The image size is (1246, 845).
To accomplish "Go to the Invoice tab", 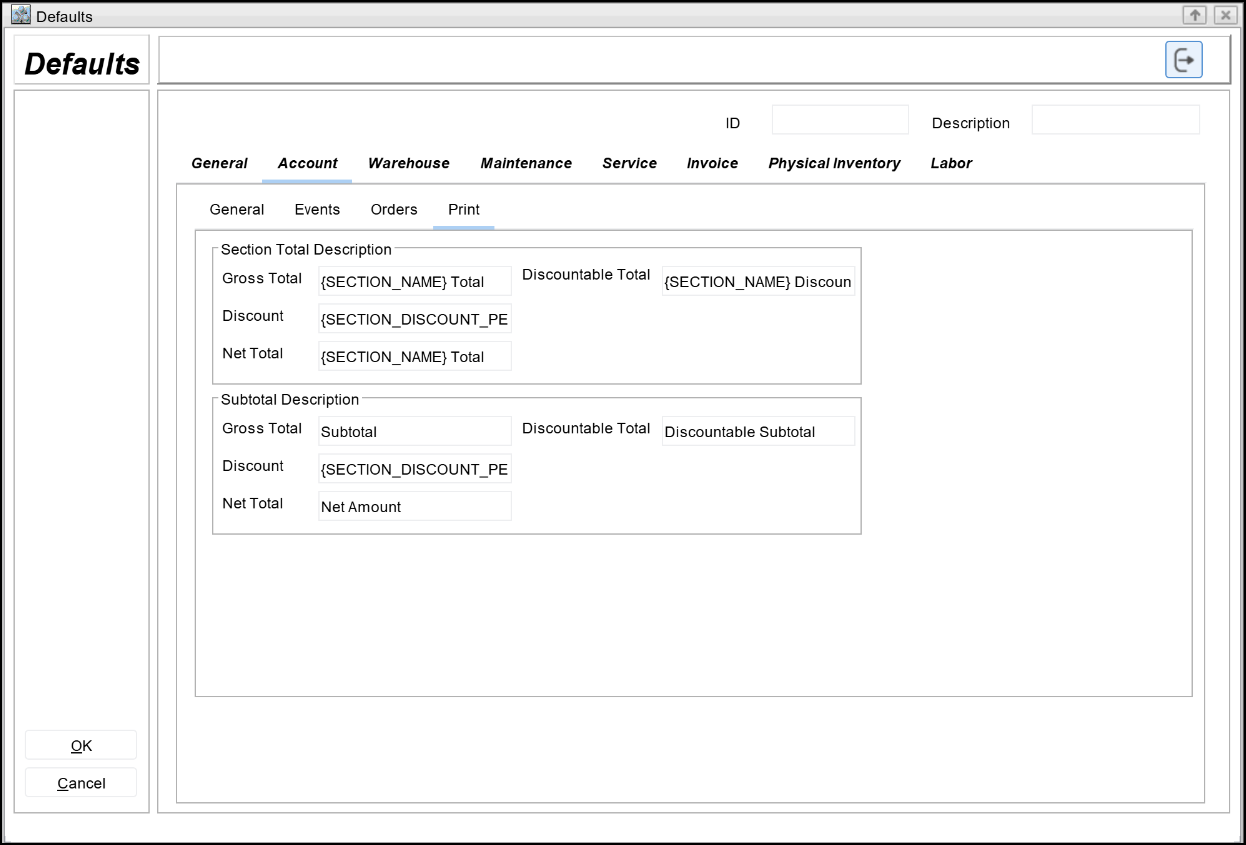I will (x=712, y=163).
